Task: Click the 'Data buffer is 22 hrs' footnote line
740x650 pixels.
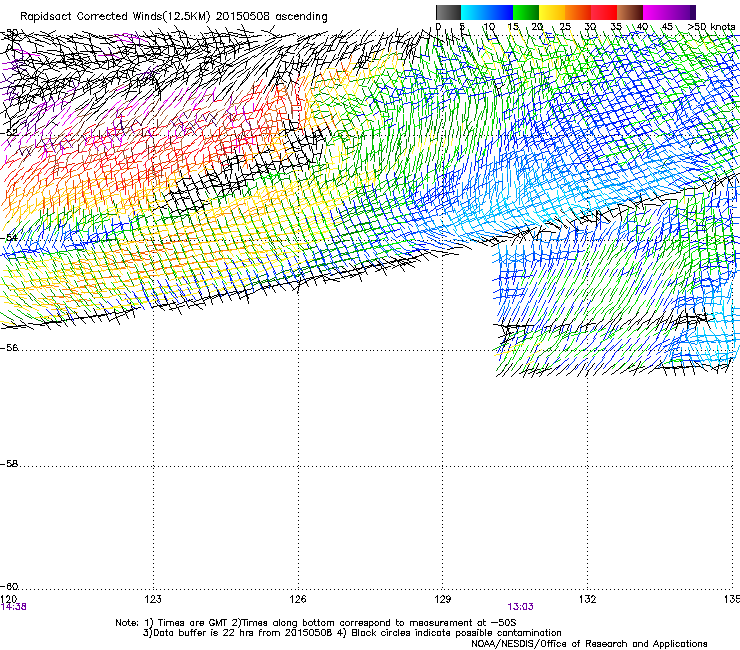Action: point(352,633)
